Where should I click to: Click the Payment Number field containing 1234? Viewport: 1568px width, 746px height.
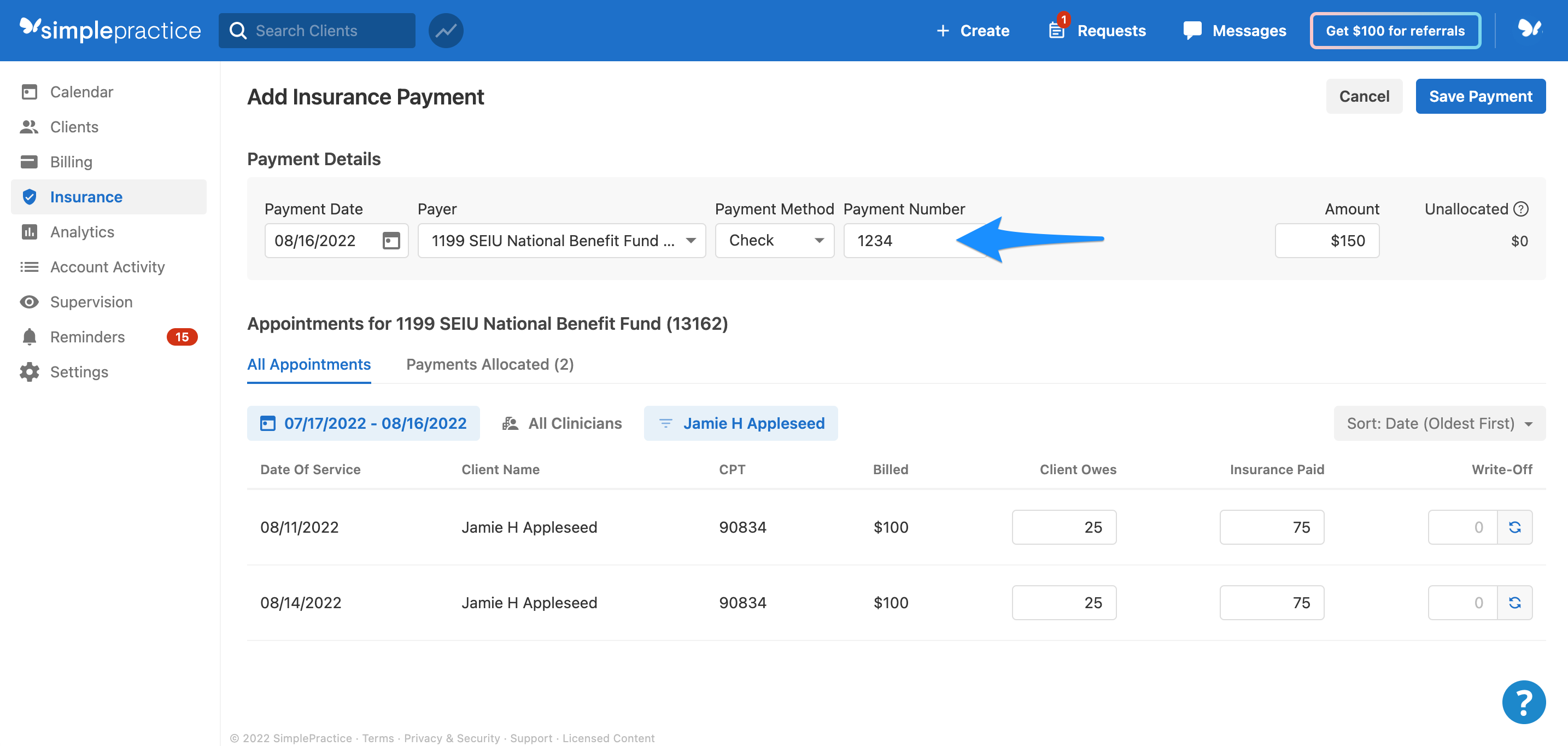tap(901, 240)
